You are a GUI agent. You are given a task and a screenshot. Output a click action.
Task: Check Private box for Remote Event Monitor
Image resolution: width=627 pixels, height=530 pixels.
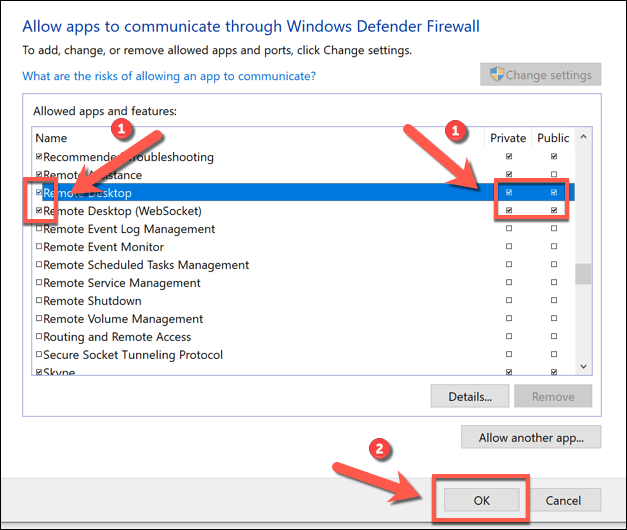[509, 247]
